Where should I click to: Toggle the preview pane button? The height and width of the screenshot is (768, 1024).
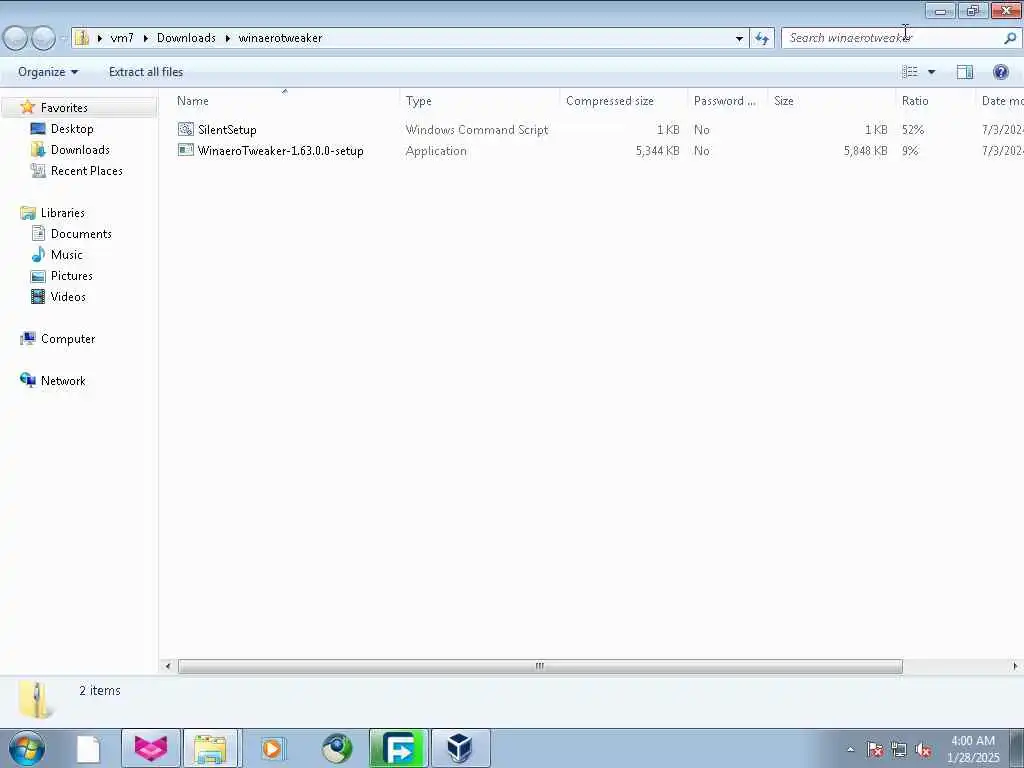965,72
